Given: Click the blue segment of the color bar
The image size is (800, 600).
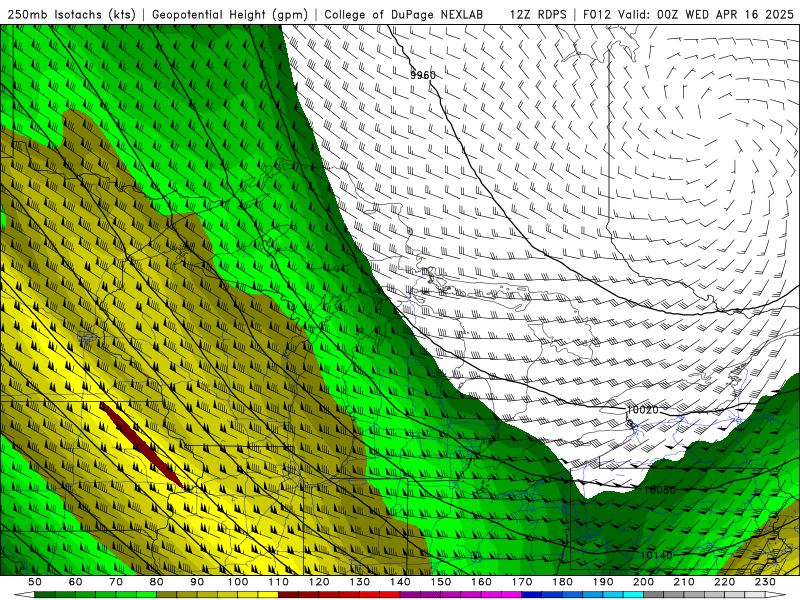Looking at the screenshot, I should click(582, 595).
